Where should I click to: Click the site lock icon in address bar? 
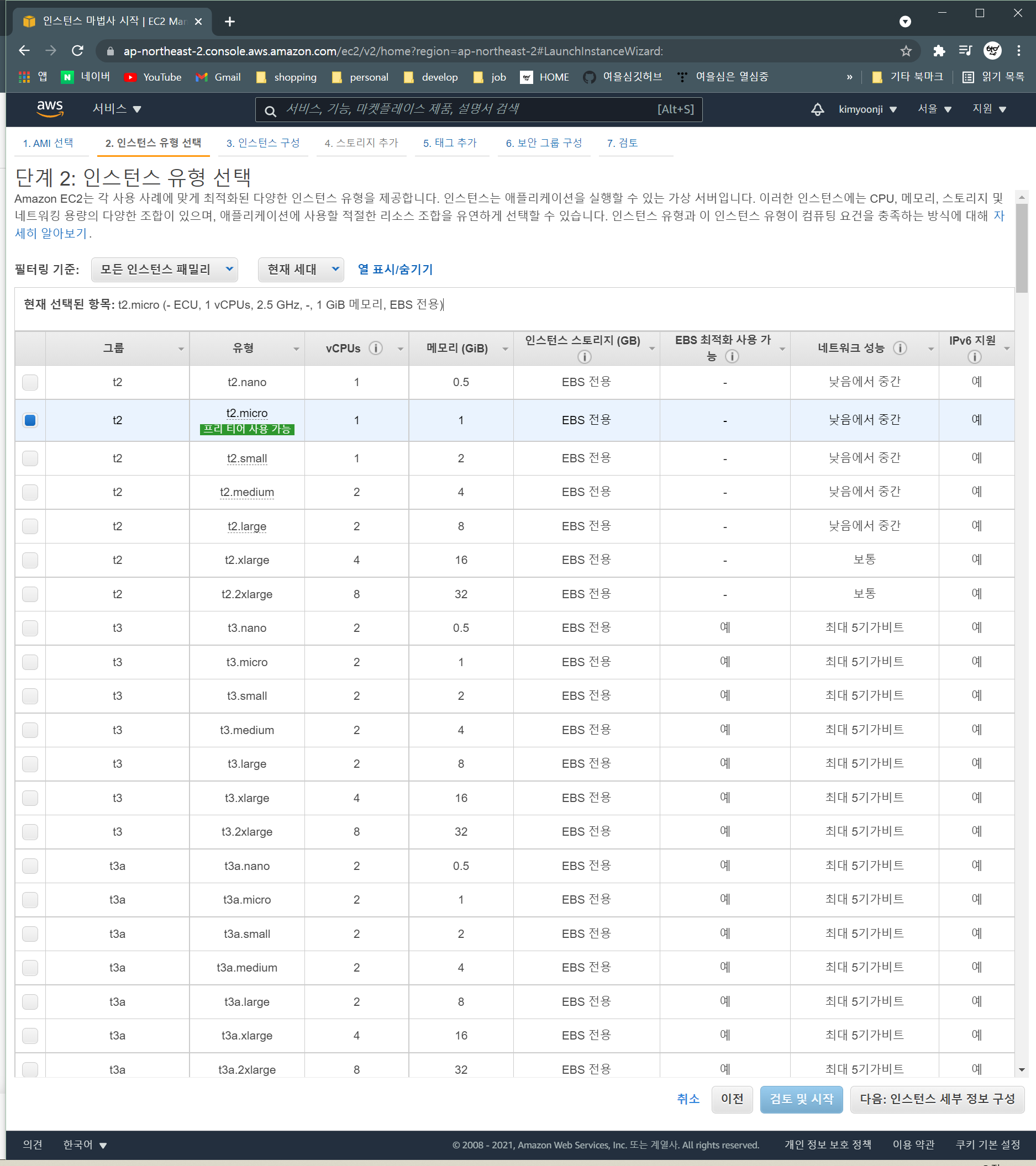tap(111, 51)
